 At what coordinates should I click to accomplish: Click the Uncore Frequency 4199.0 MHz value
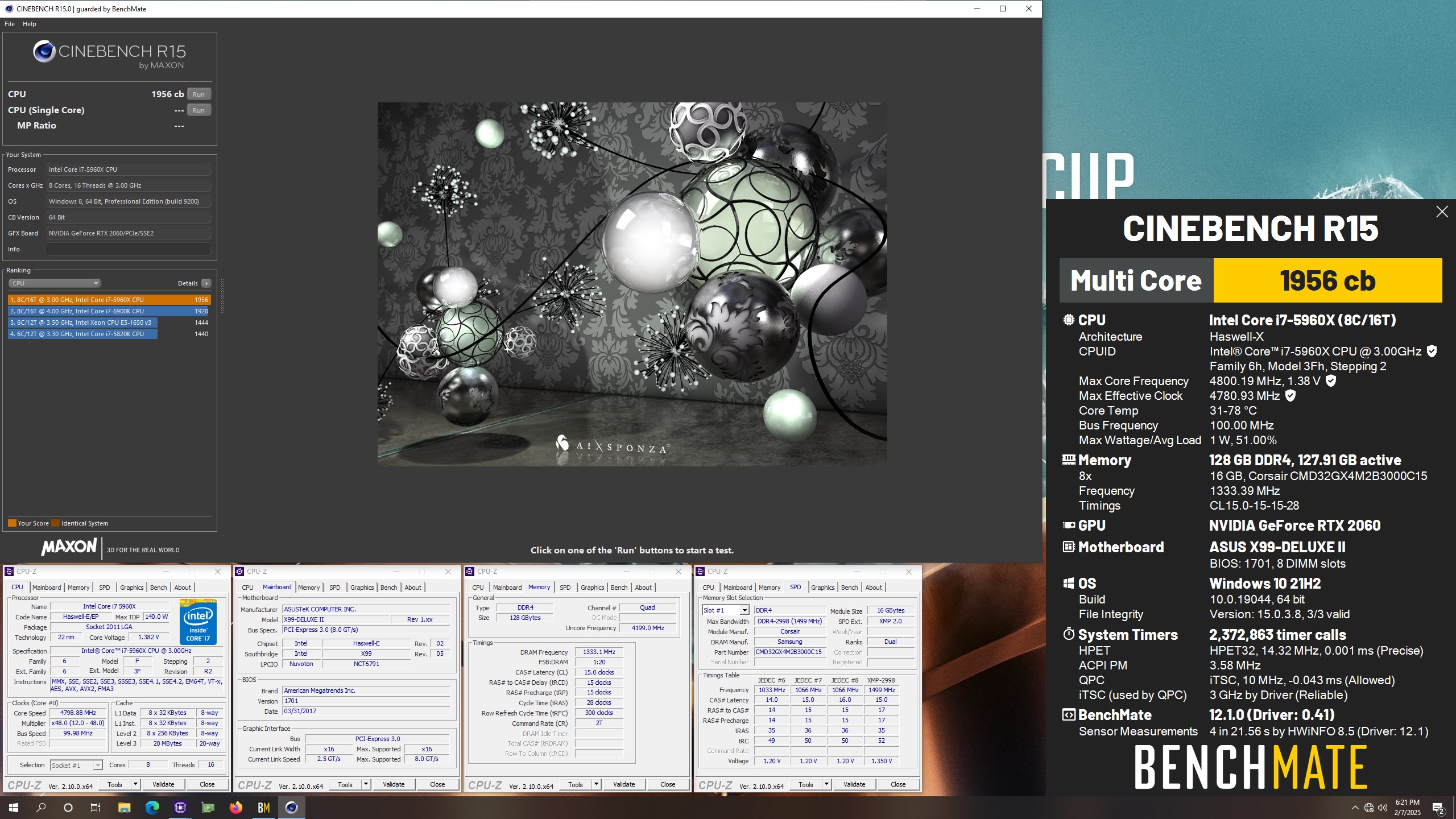(x=648, y=628)
